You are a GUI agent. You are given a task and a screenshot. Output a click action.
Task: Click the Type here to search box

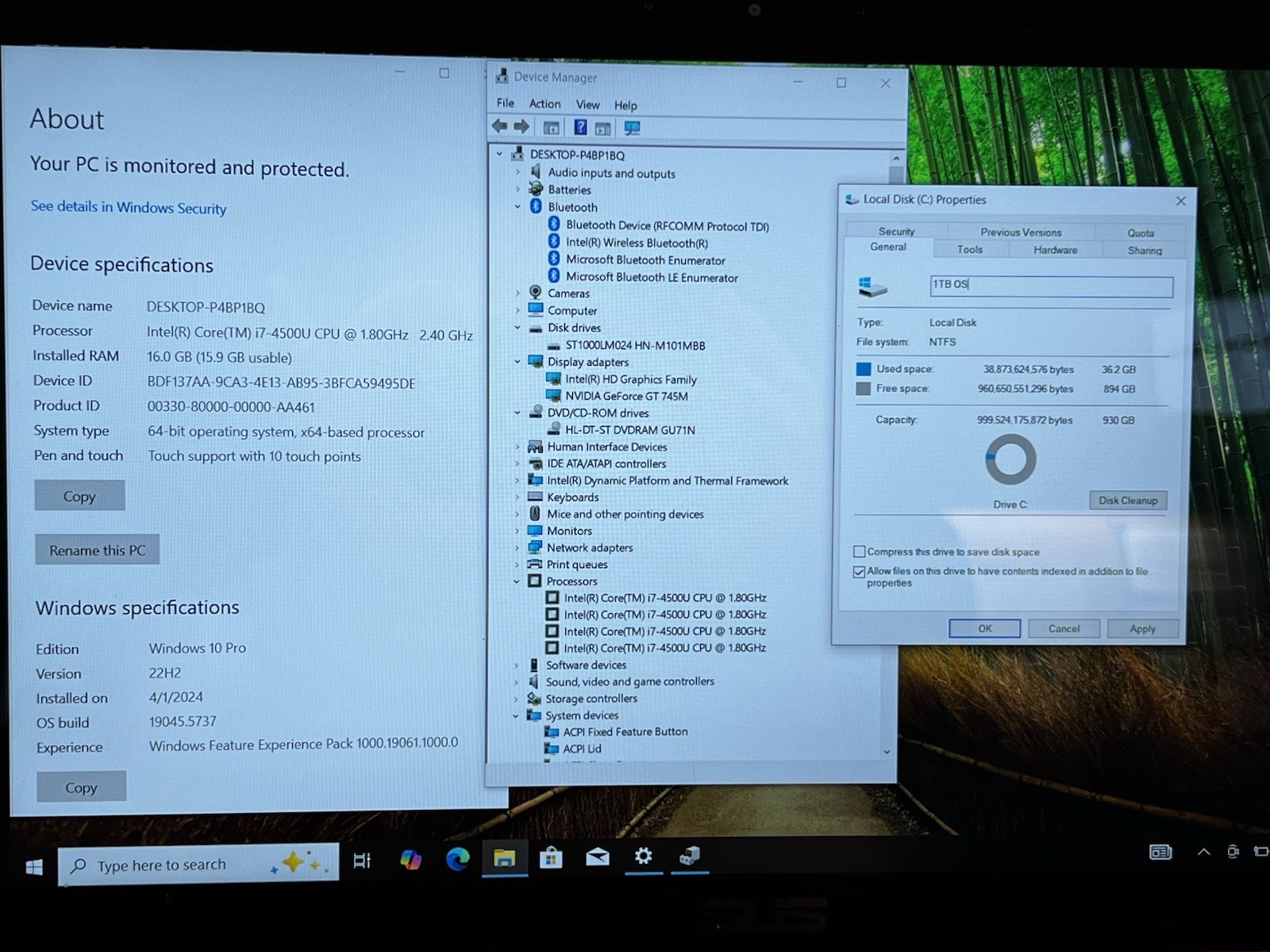point(198,864)
